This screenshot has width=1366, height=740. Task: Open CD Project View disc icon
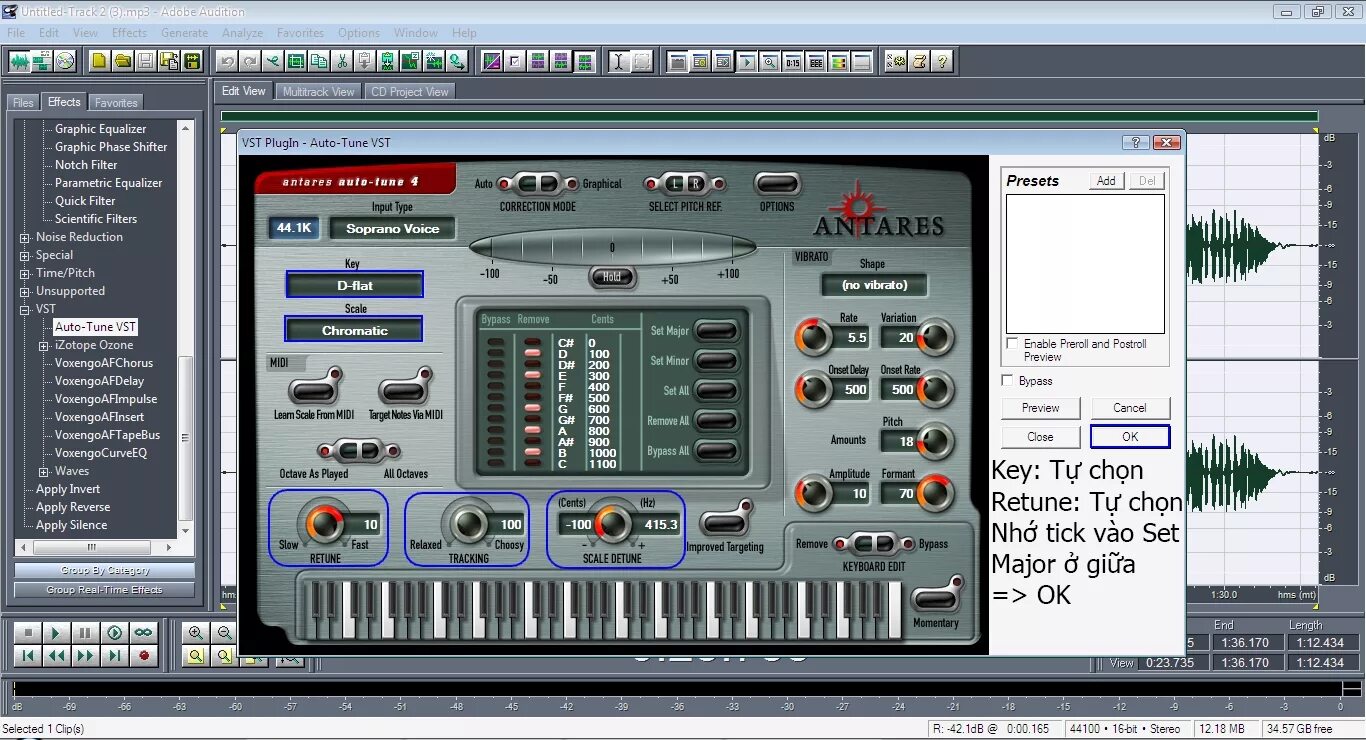tap(65, 61)
